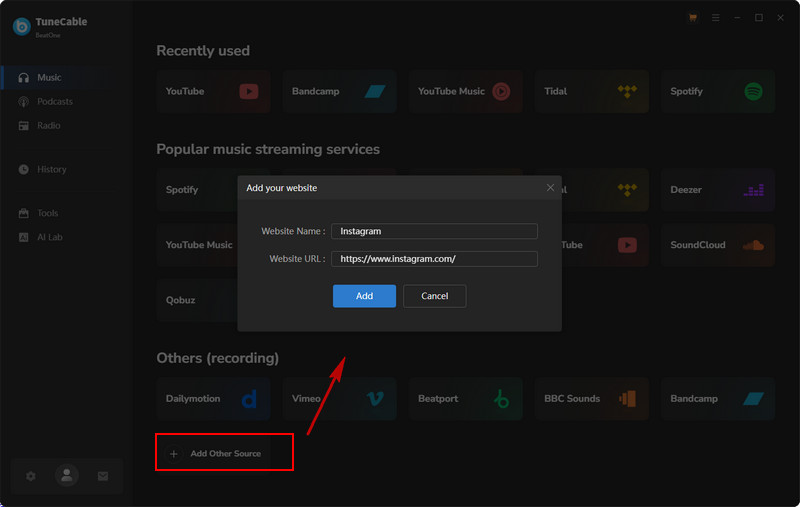Open the hamburger menu in title bar
The image size is (800, 507).
click(x=715, y=17)
